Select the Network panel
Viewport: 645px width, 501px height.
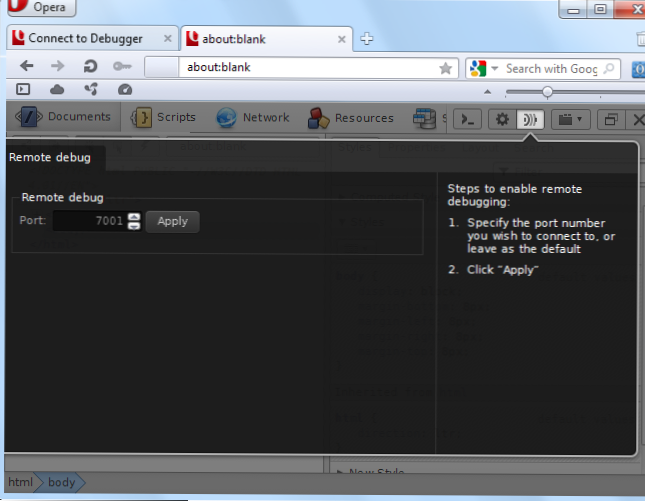(253, 117)
